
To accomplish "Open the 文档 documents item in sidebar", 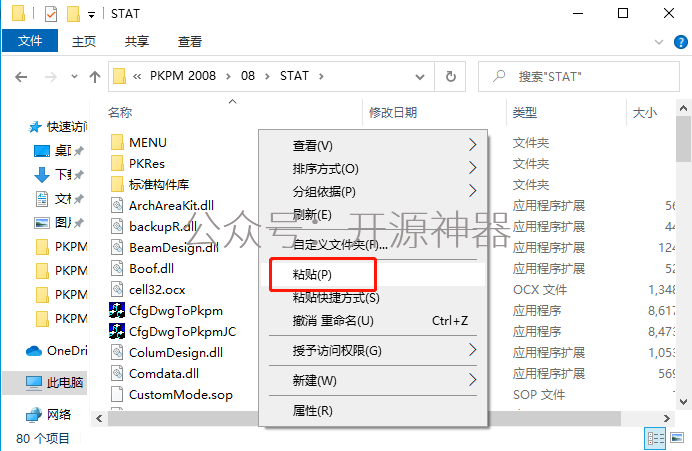I will pyautogui.click(x=58, y=199).
